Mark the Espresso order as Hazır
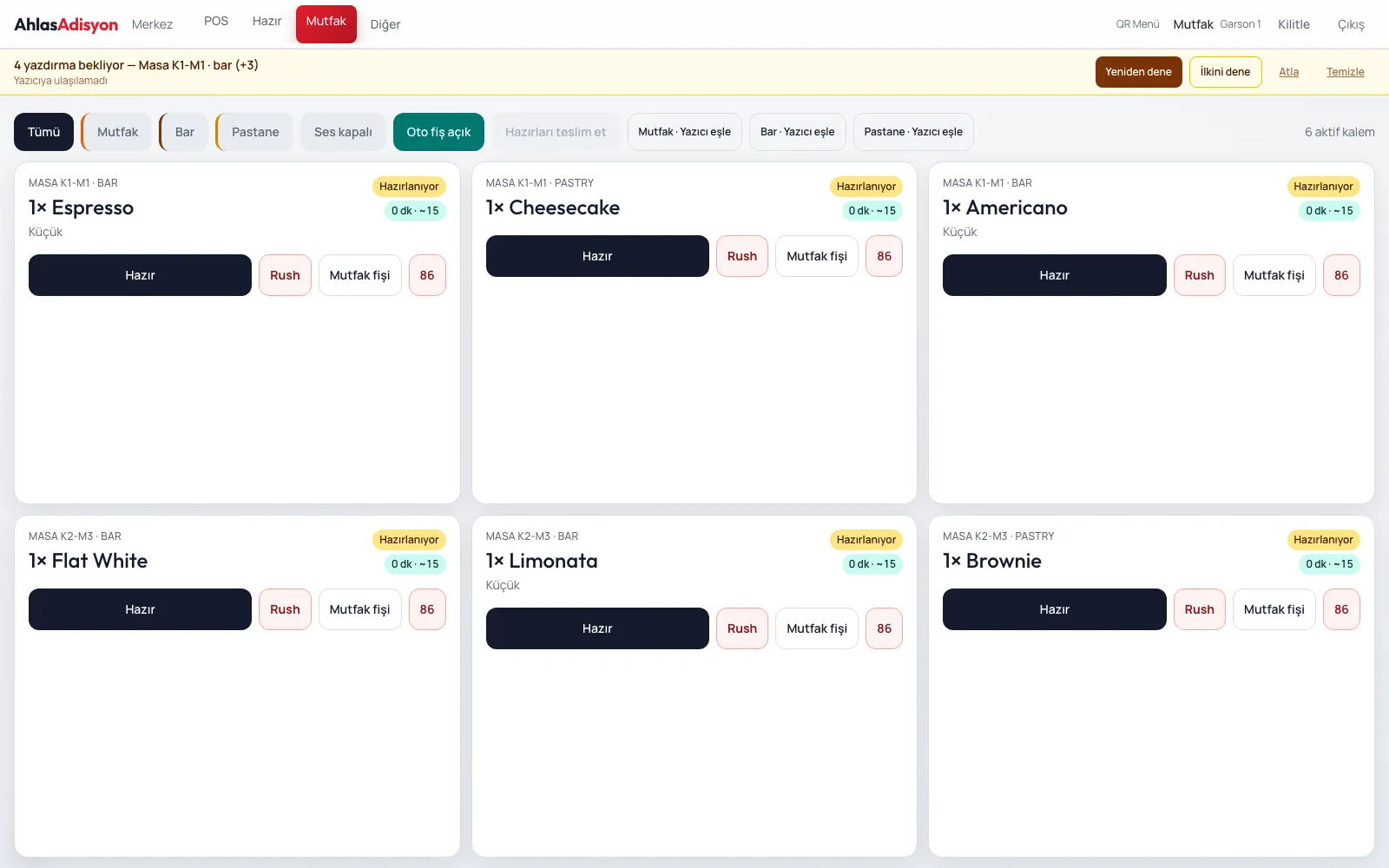 140,275
